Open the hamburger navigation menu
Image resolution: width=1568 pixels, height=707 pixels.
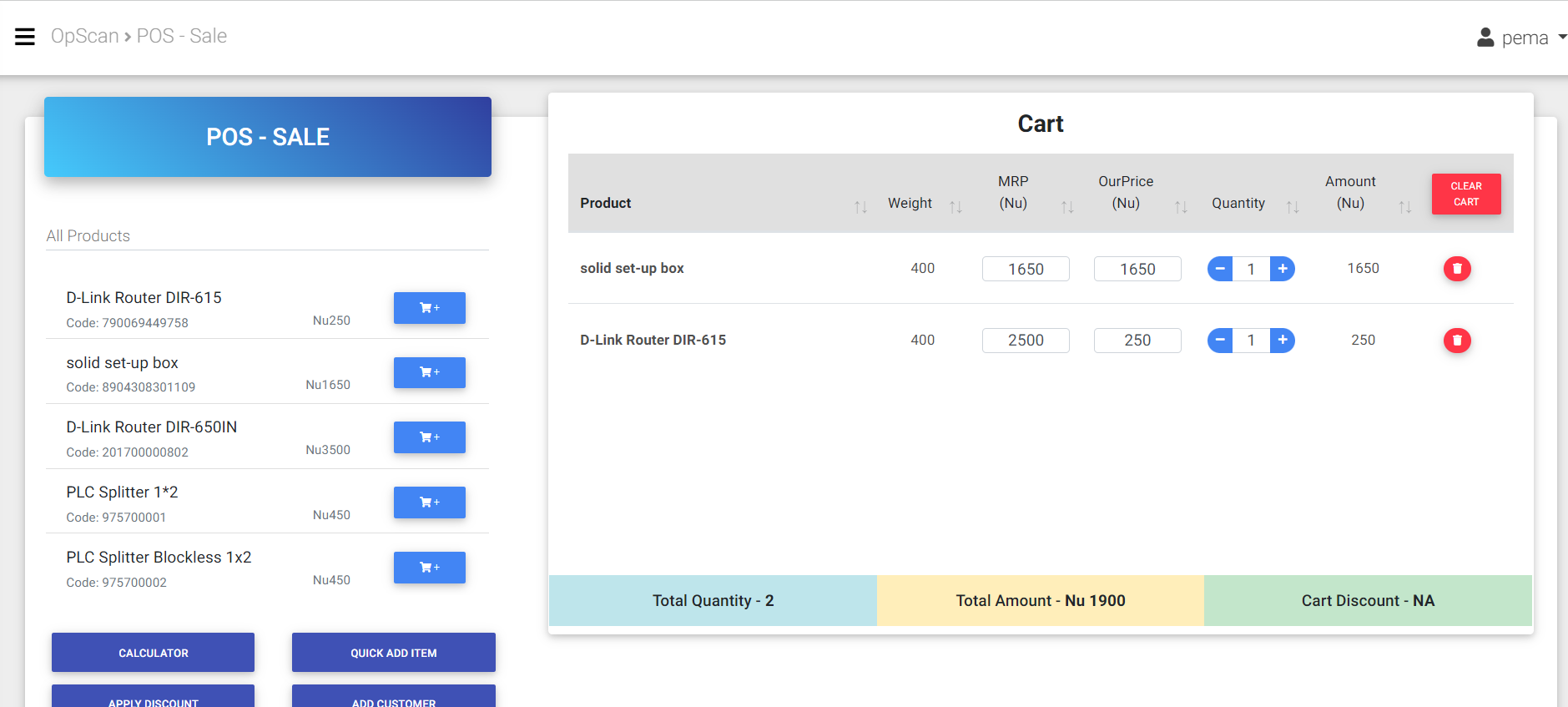[x=25, y=37]
